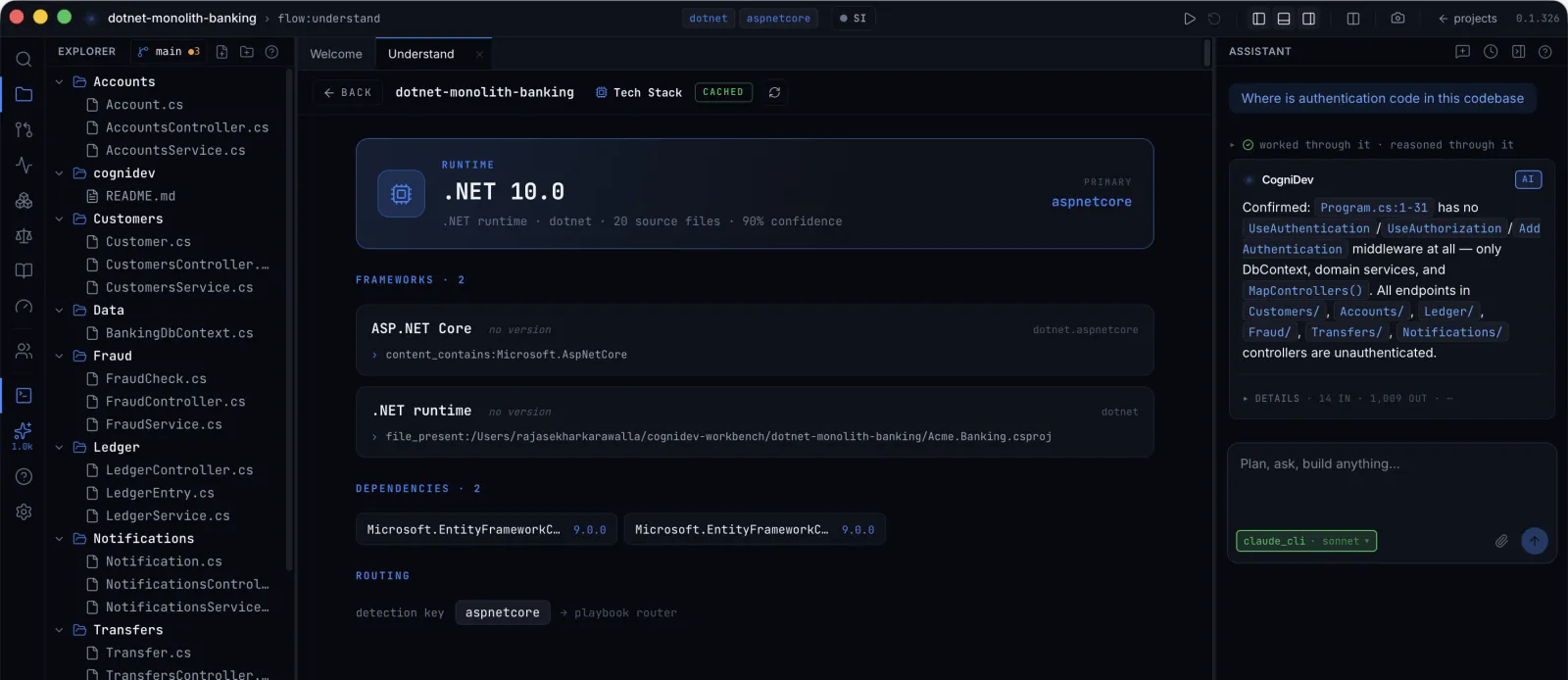Toggle the bottom panel layout
1568x680 pixels.
click(1284, 19)
